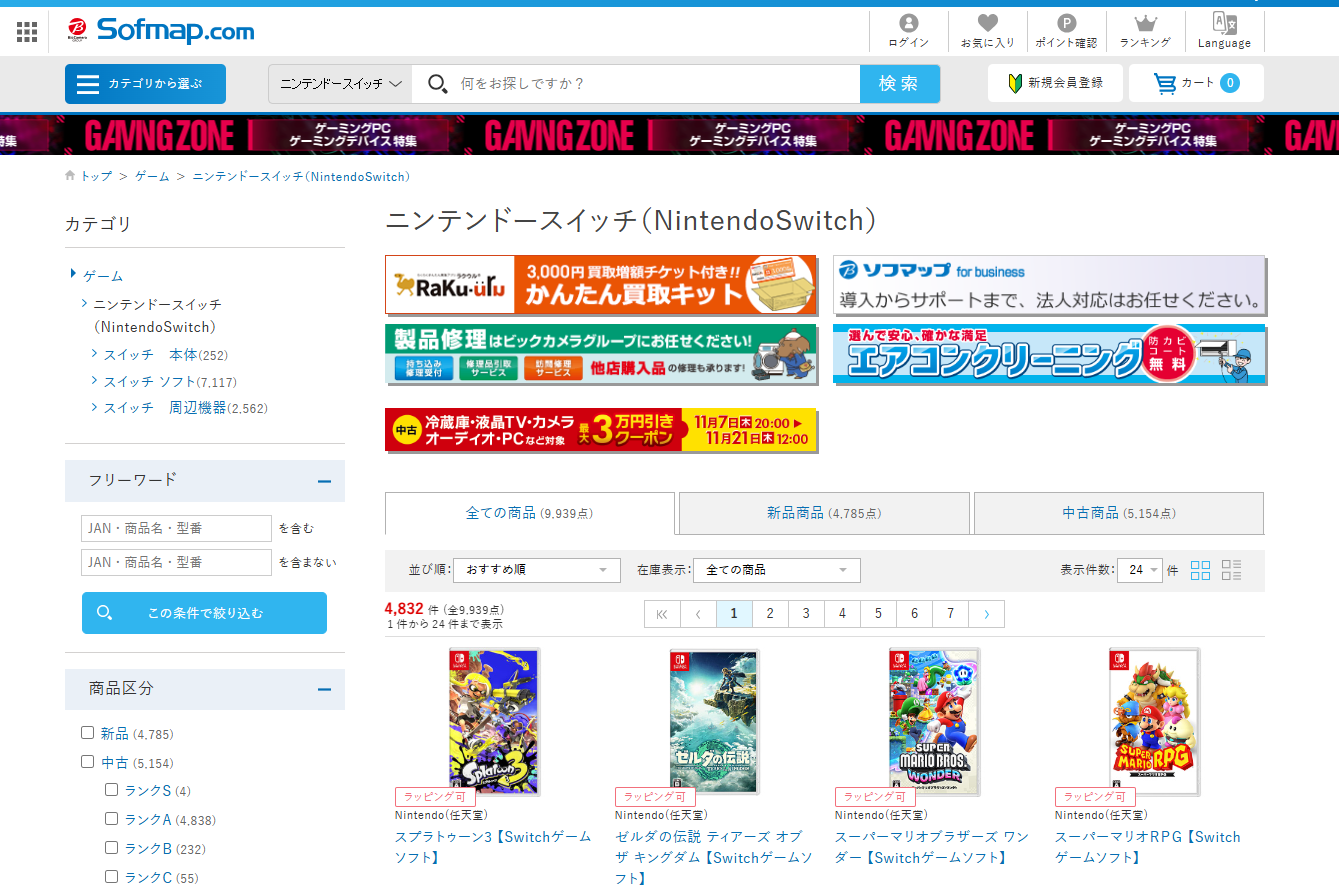
Task: Switch to grid view layout
Action: pyautogui.click(x=1200, y=570)
